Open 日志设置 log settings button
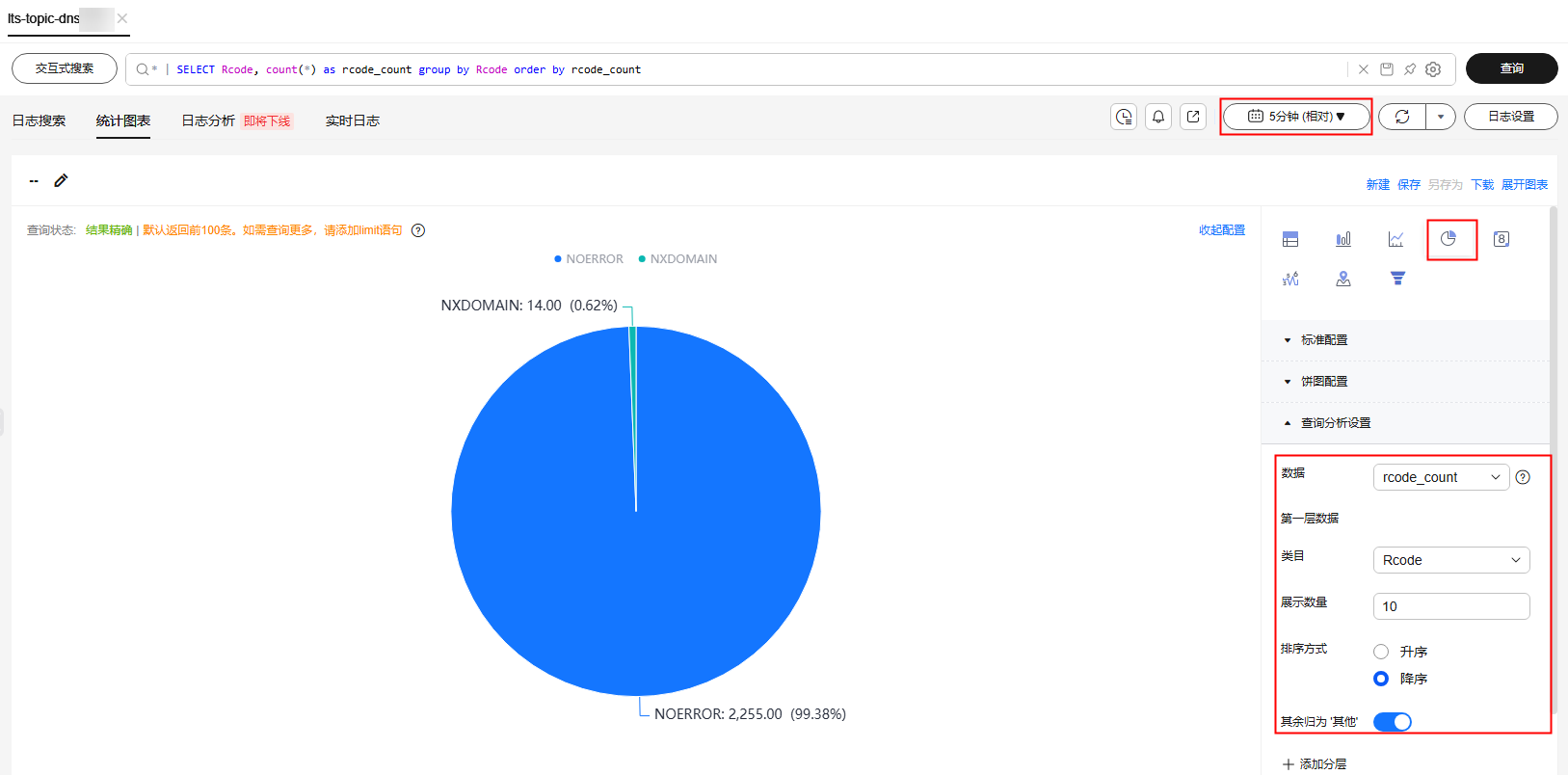 [x=1511, y=117]
